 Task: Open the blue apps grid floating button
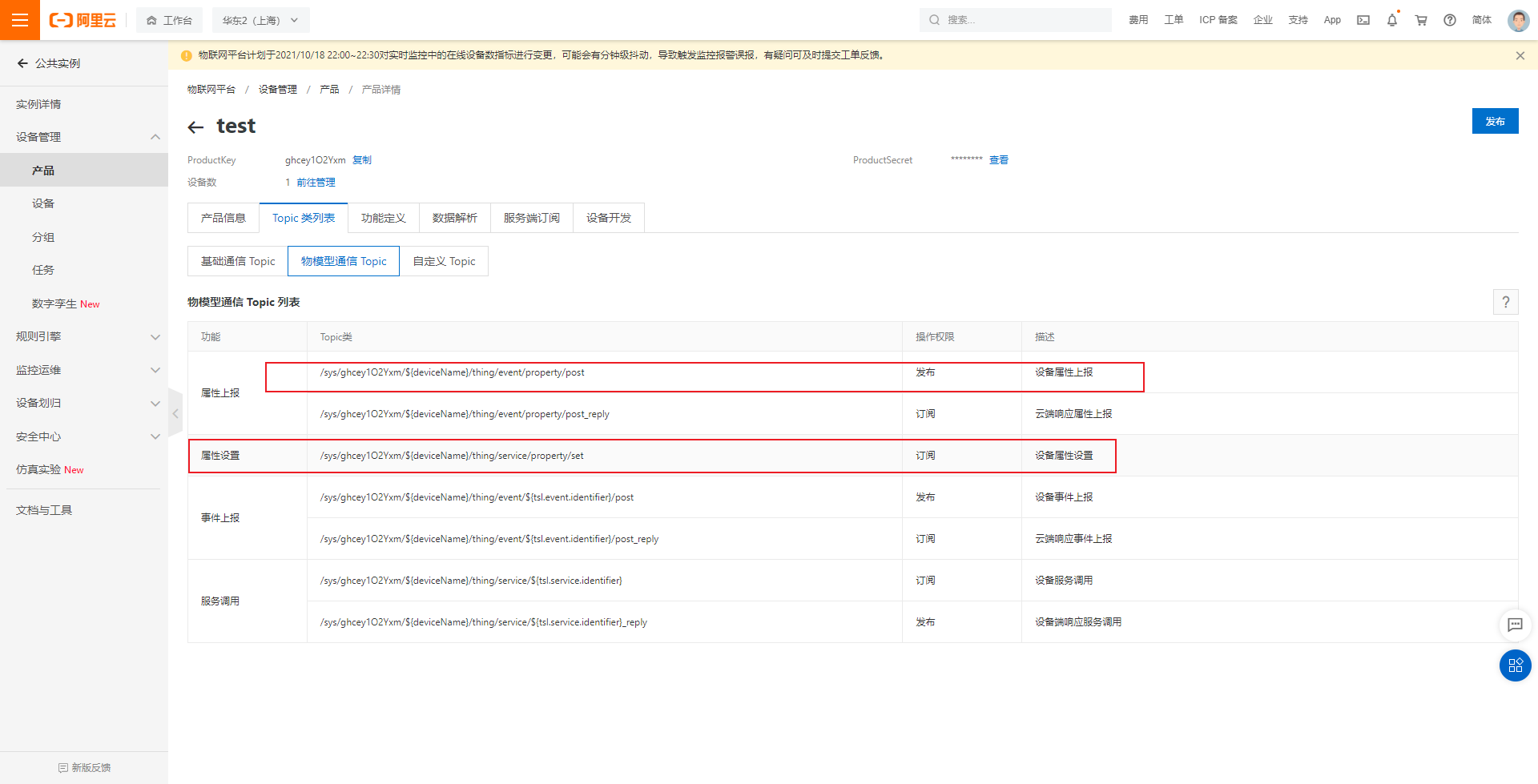1515,665
